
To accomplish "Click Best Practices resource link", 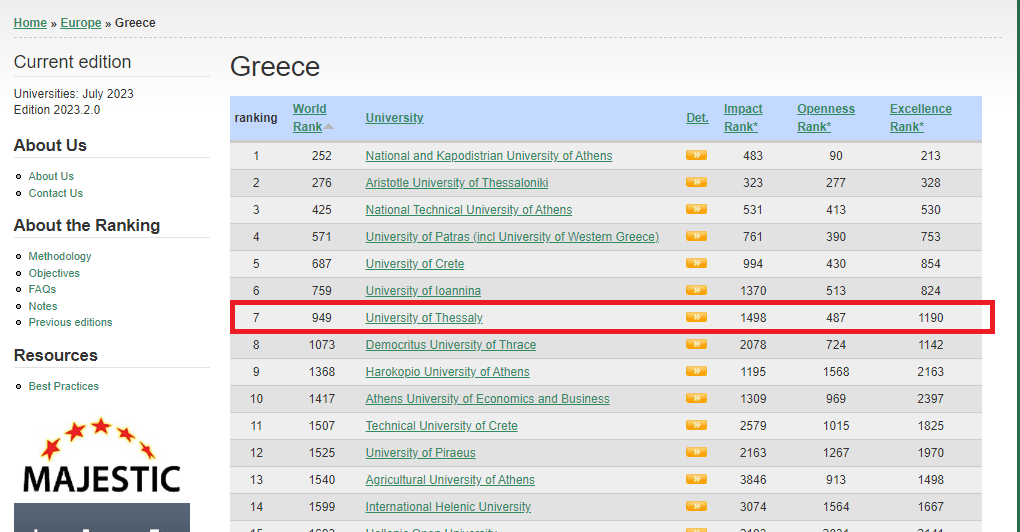I will tap(63, 386).
